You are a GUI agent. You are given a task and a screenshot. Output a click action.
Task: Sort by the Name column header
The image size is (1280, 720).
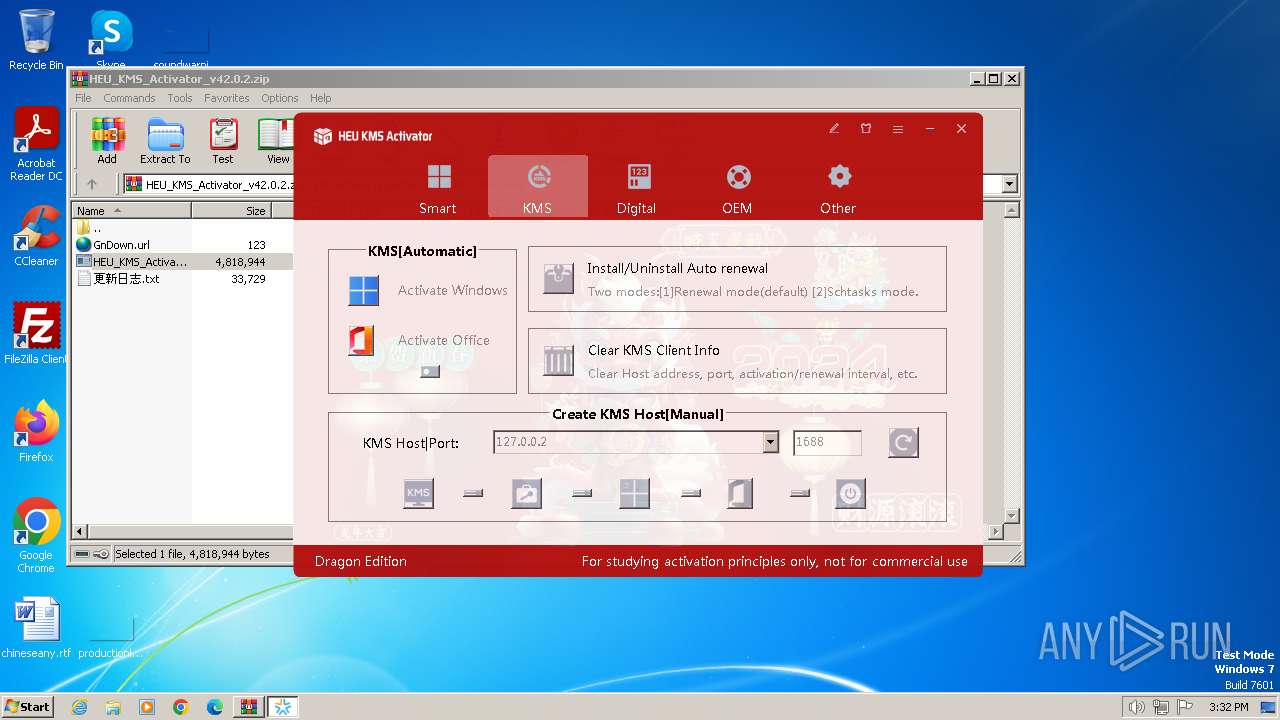pos(132,211)
